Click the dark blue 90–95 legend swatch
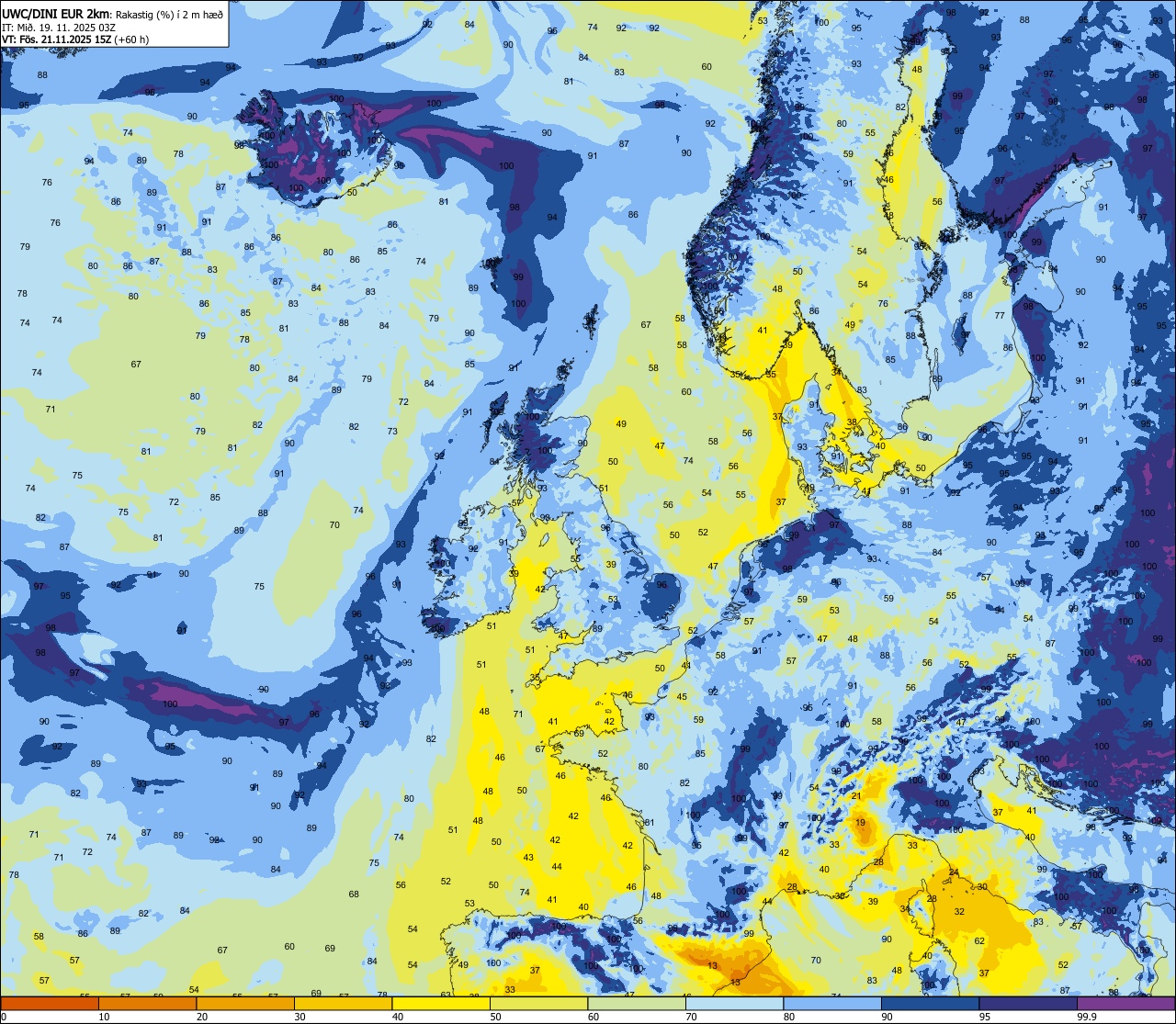The height and width of the screenshot is (1024, 1176). point(930,1003)
